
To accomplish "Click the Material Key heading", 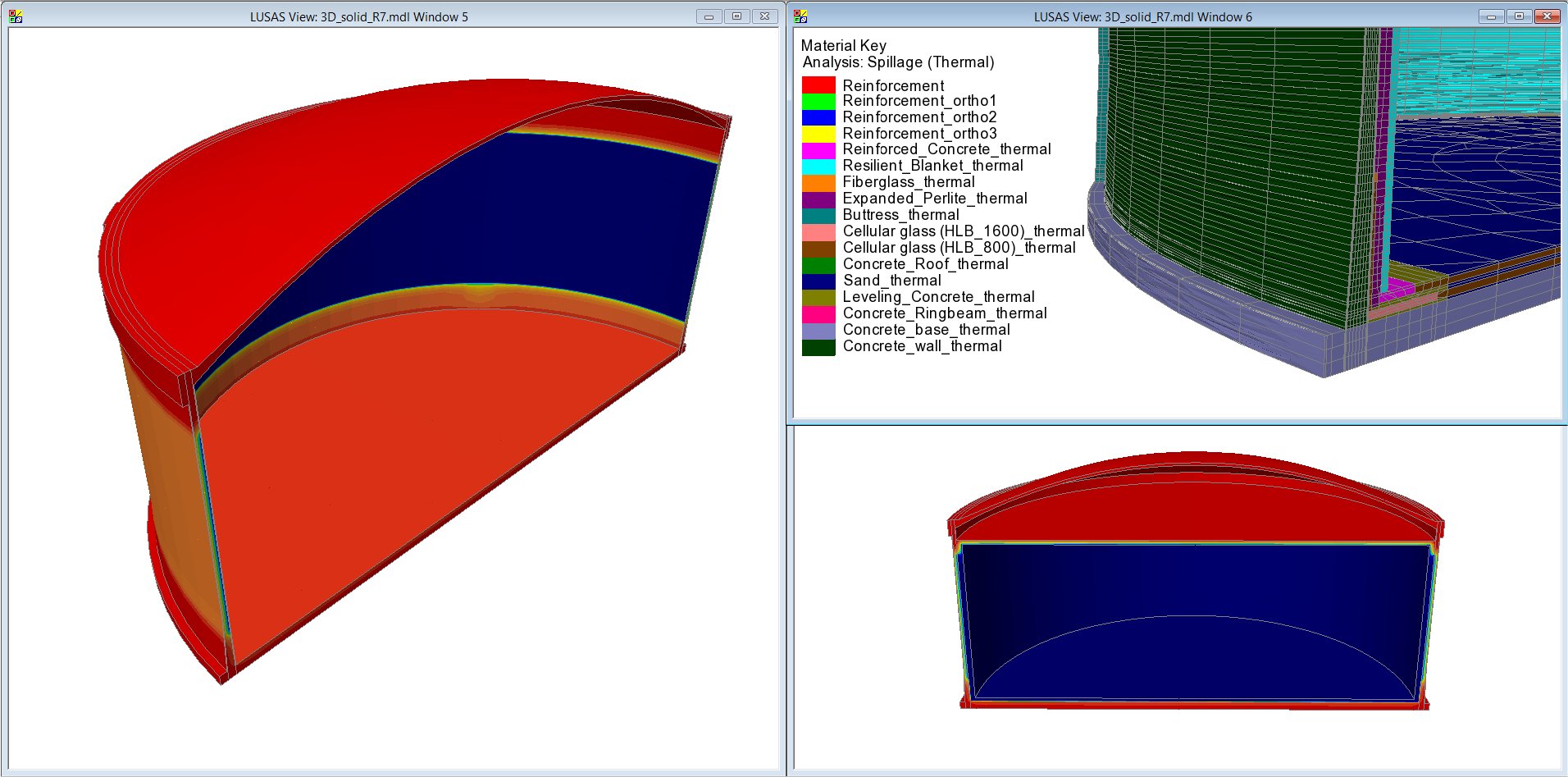I will (x=843, y=46).
